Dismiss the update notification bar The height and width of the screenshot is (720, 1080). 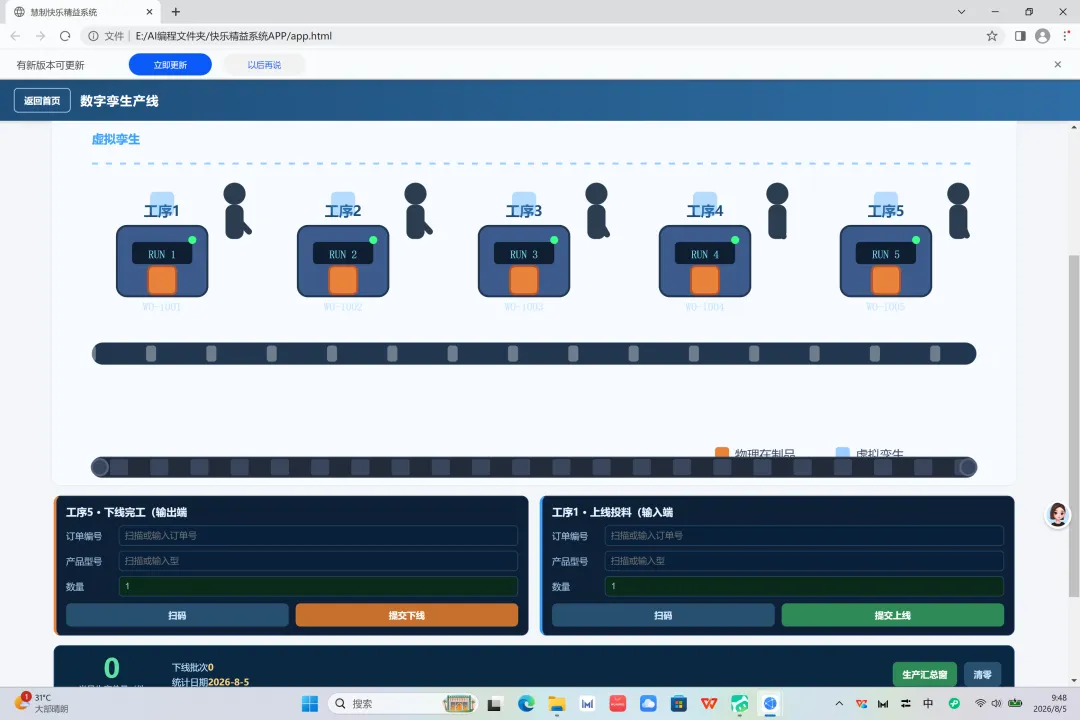click(1057, 64)
